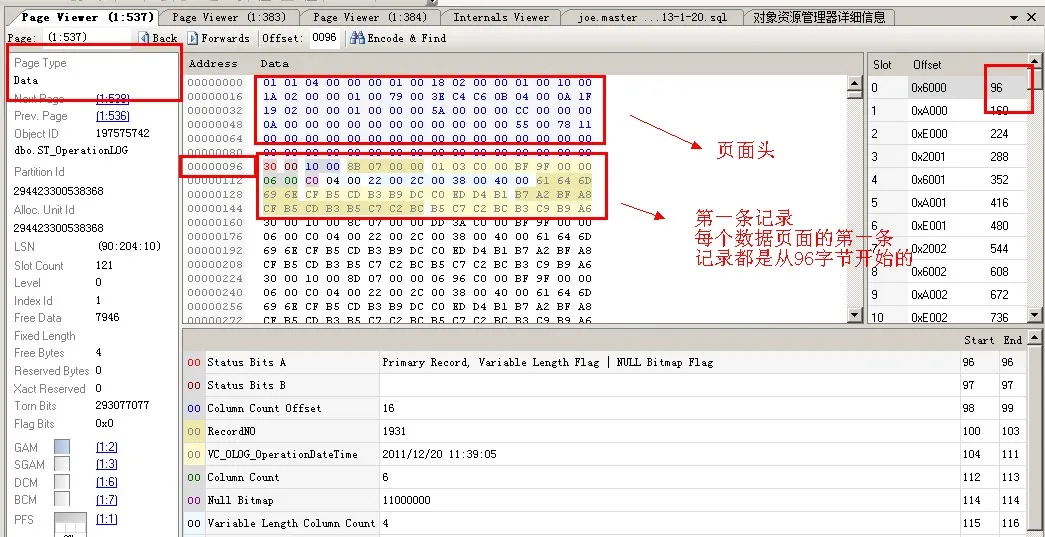1045x537 pixels.
Task: Click the Page Type value Data
Action: point(26,80)
